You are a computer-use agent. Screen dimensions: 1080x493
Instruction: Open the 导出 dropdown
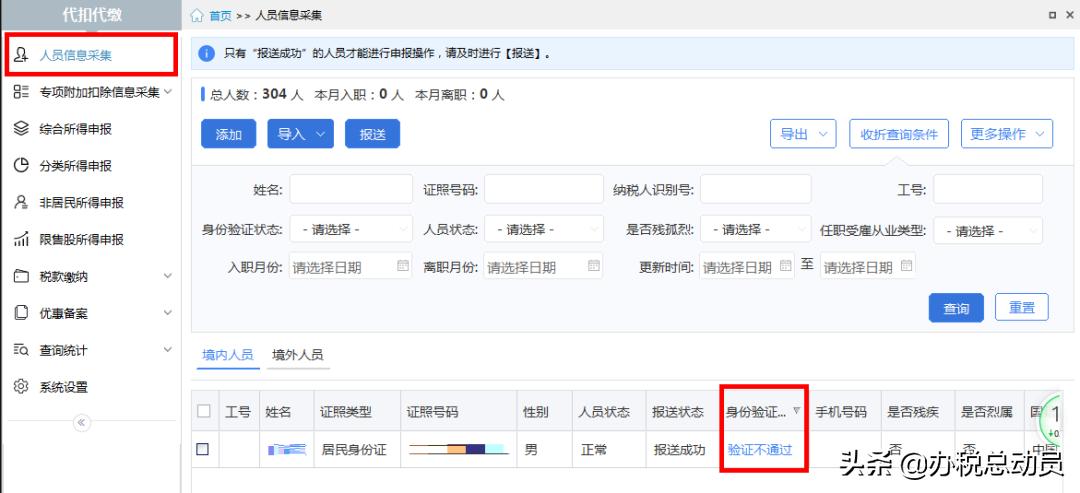803,134
